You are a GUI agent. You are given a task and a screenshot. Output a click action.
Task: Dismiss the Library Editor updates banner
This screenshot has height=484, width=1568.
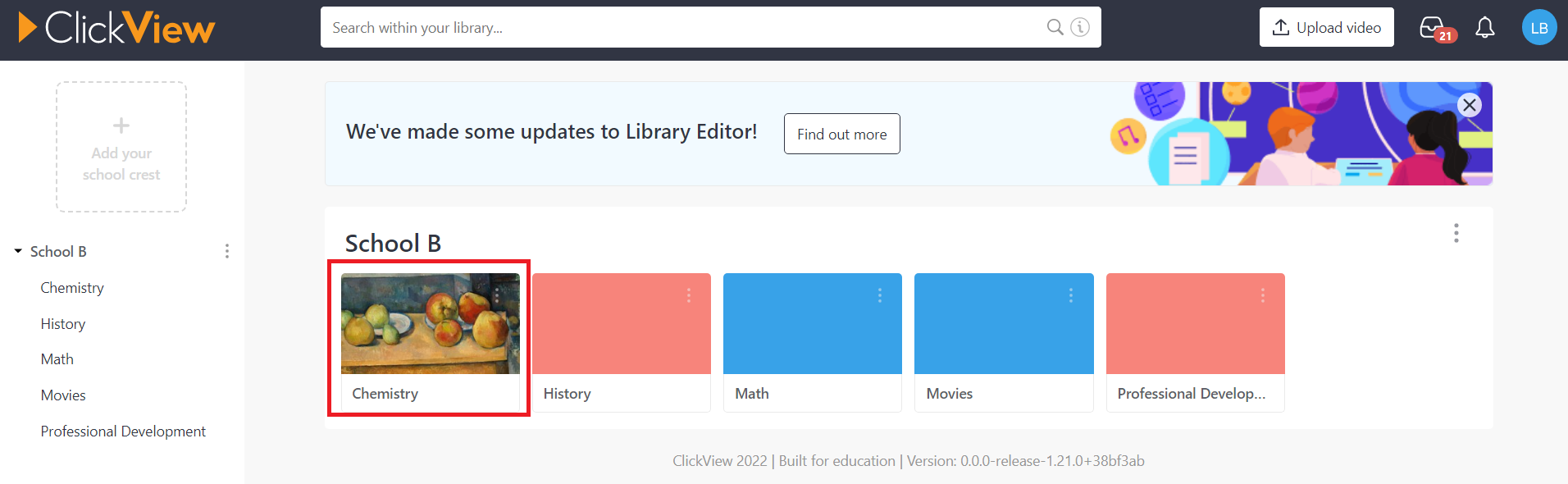coord(1470,105)
